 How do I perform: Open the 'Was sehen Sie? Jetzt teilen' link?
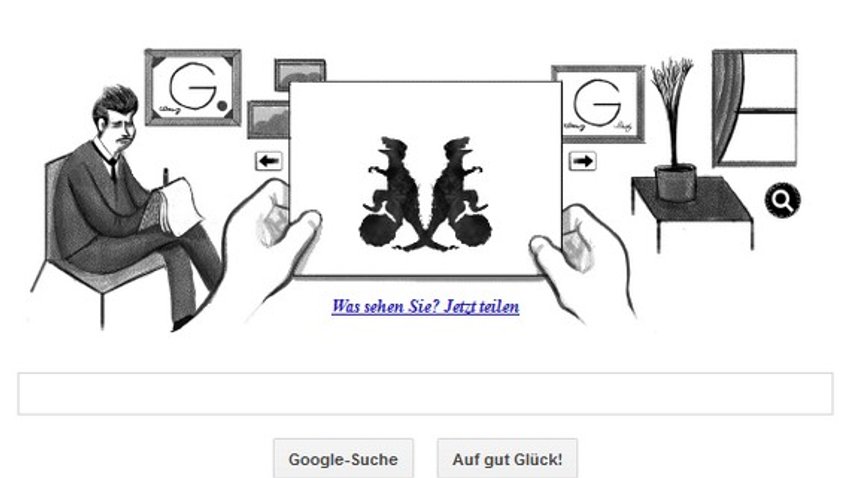click(x=426, y=307)
